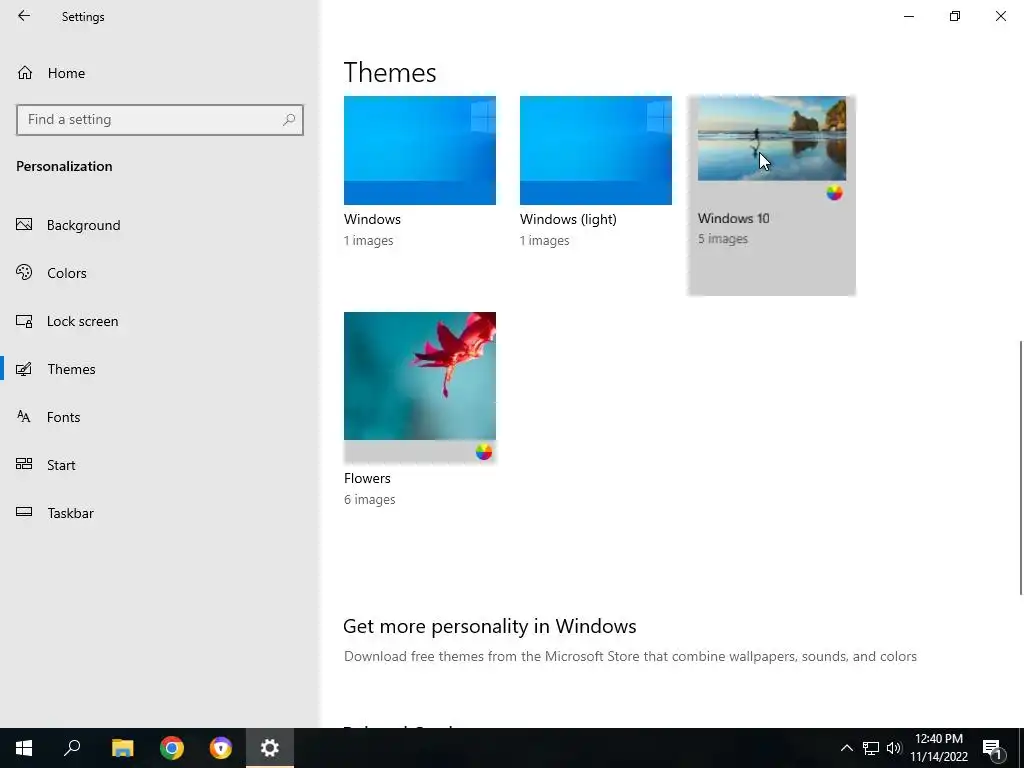The width and height of the screenshot is (1024, 768).
Task: Open the Windows Start menu
Action: tap(24, 748)
